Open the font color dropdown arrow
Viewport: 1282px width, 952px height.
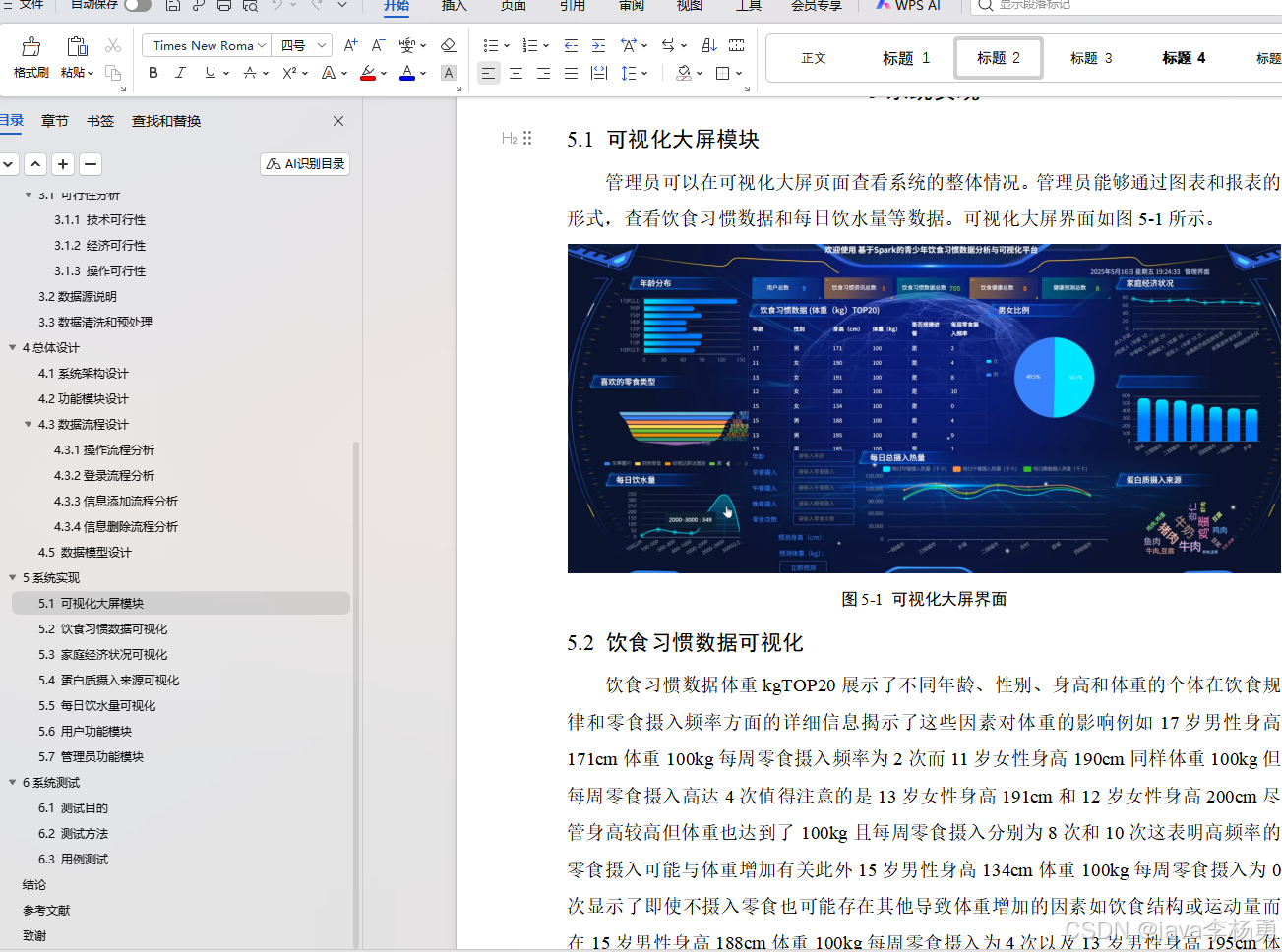423,74
